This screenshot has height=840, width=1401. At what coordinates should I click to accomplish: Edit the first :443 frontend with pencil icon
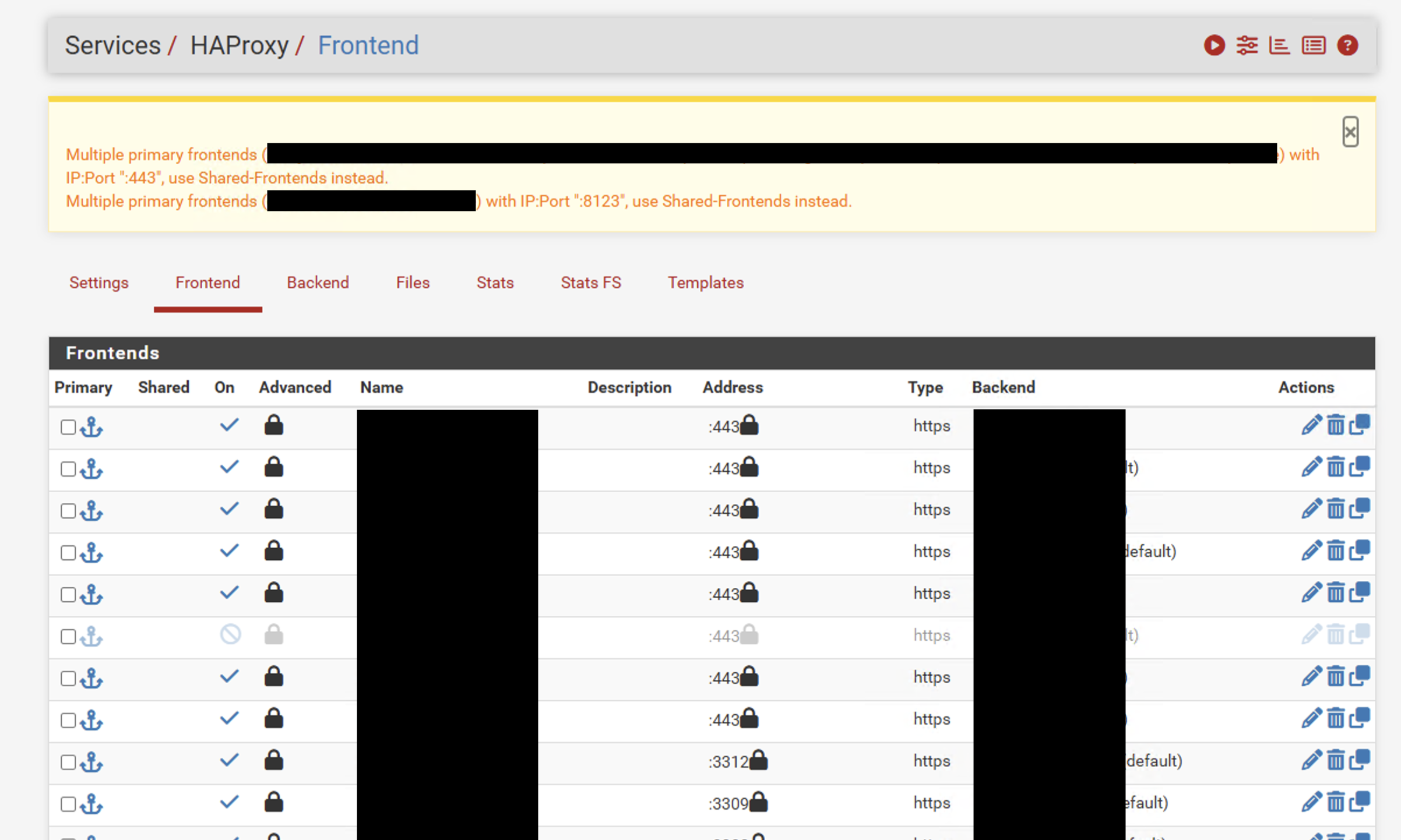click(1311, 425)
